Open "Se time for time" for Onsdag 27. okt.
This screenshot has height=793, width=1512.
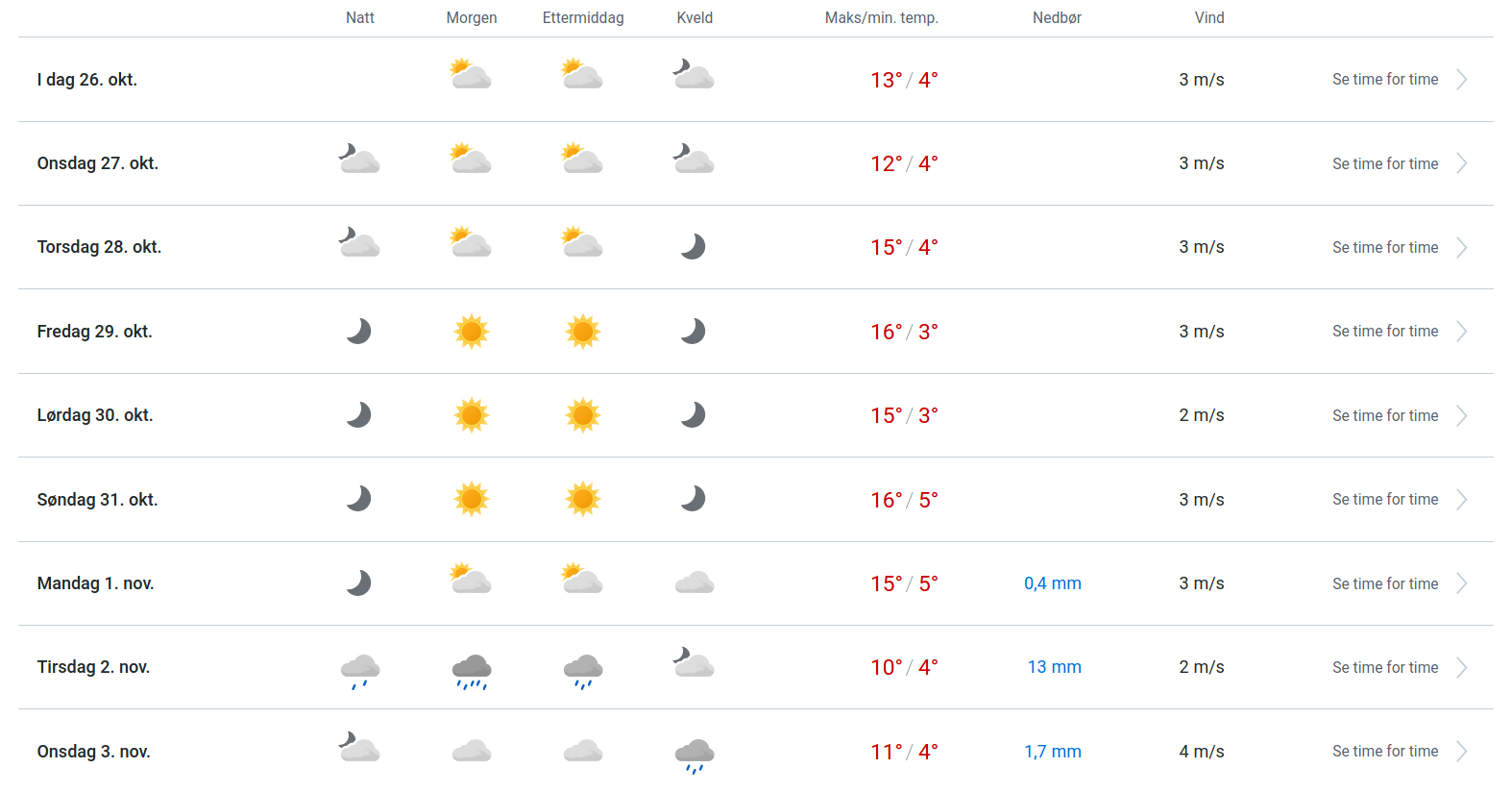pyautogui.click(x=1384, y=163)
